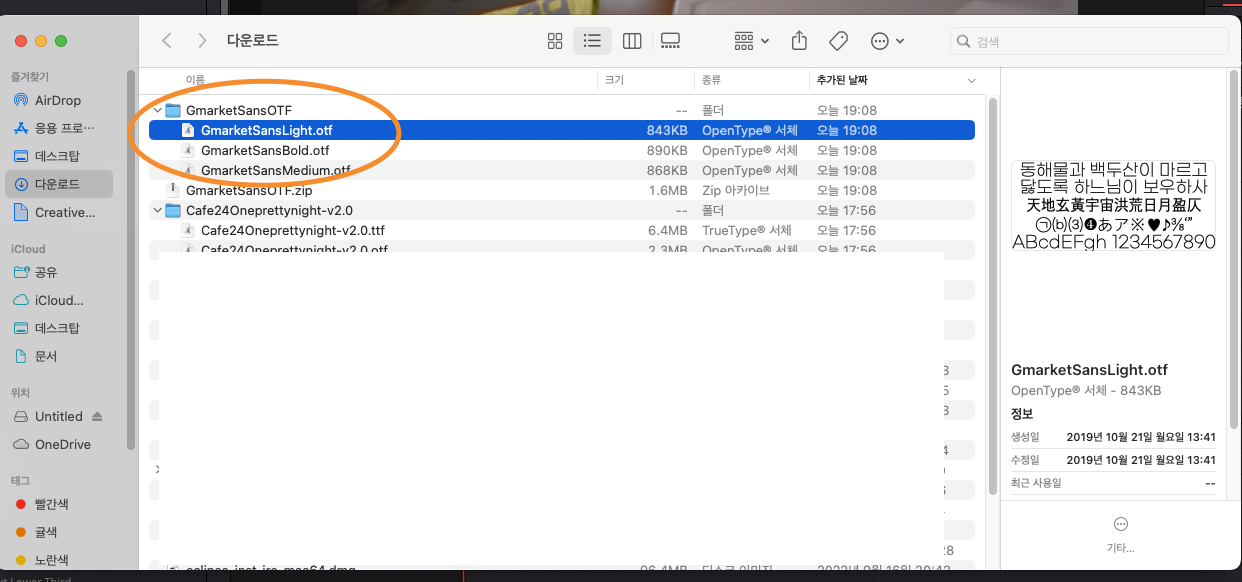Screen dimensions: 1242x582
Task: Eject the Untitled volume
Action: coord(97,416)
